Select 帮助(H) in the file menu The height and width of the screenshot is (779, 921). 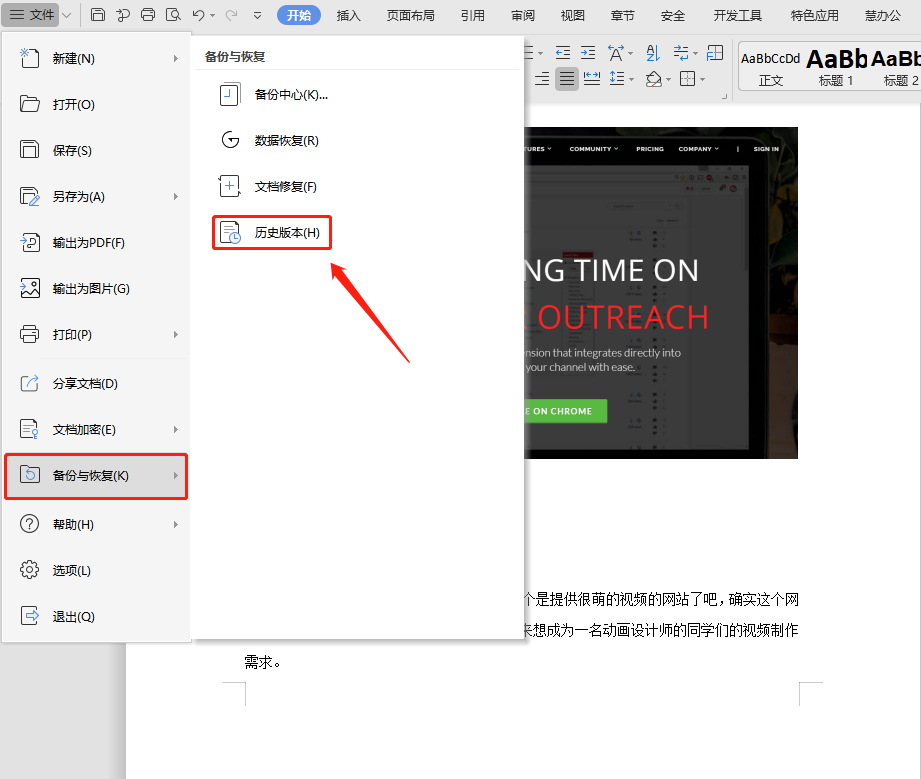(96, 524)
